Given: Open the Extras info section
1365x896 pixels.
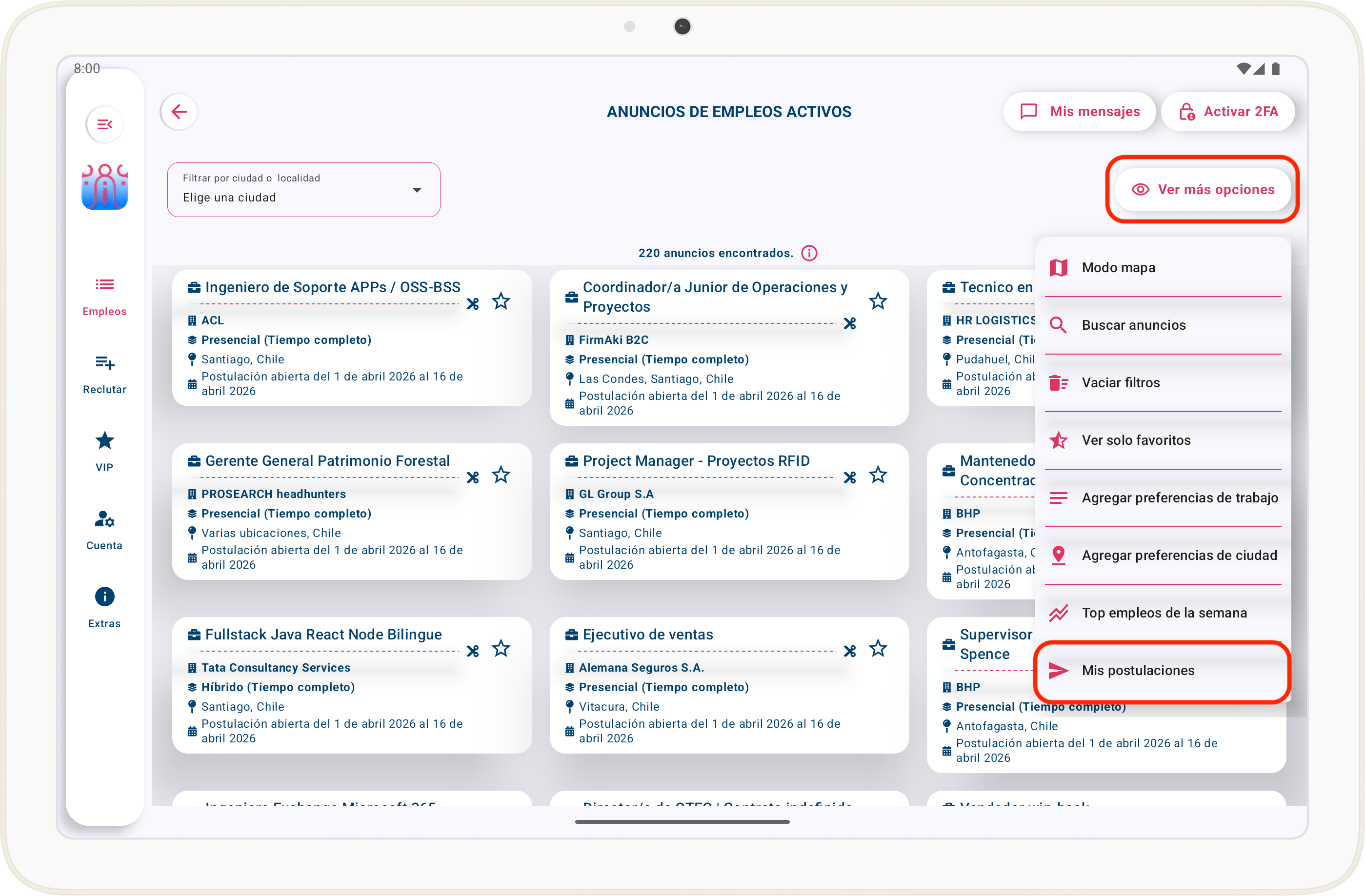Looking at the screenshot, I should coord(104,607).
